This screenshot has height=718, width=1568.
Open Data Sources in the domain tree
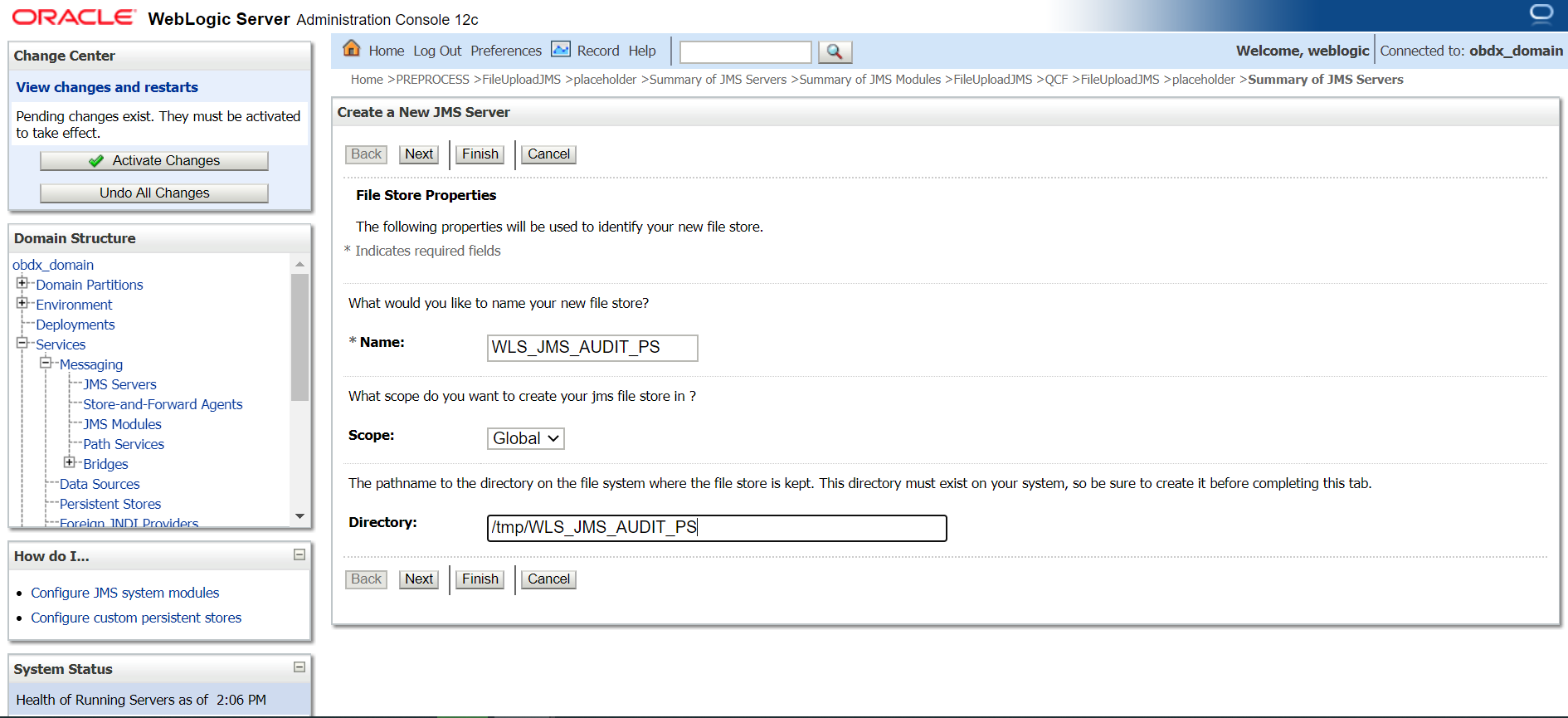click(x=100, y=484)
